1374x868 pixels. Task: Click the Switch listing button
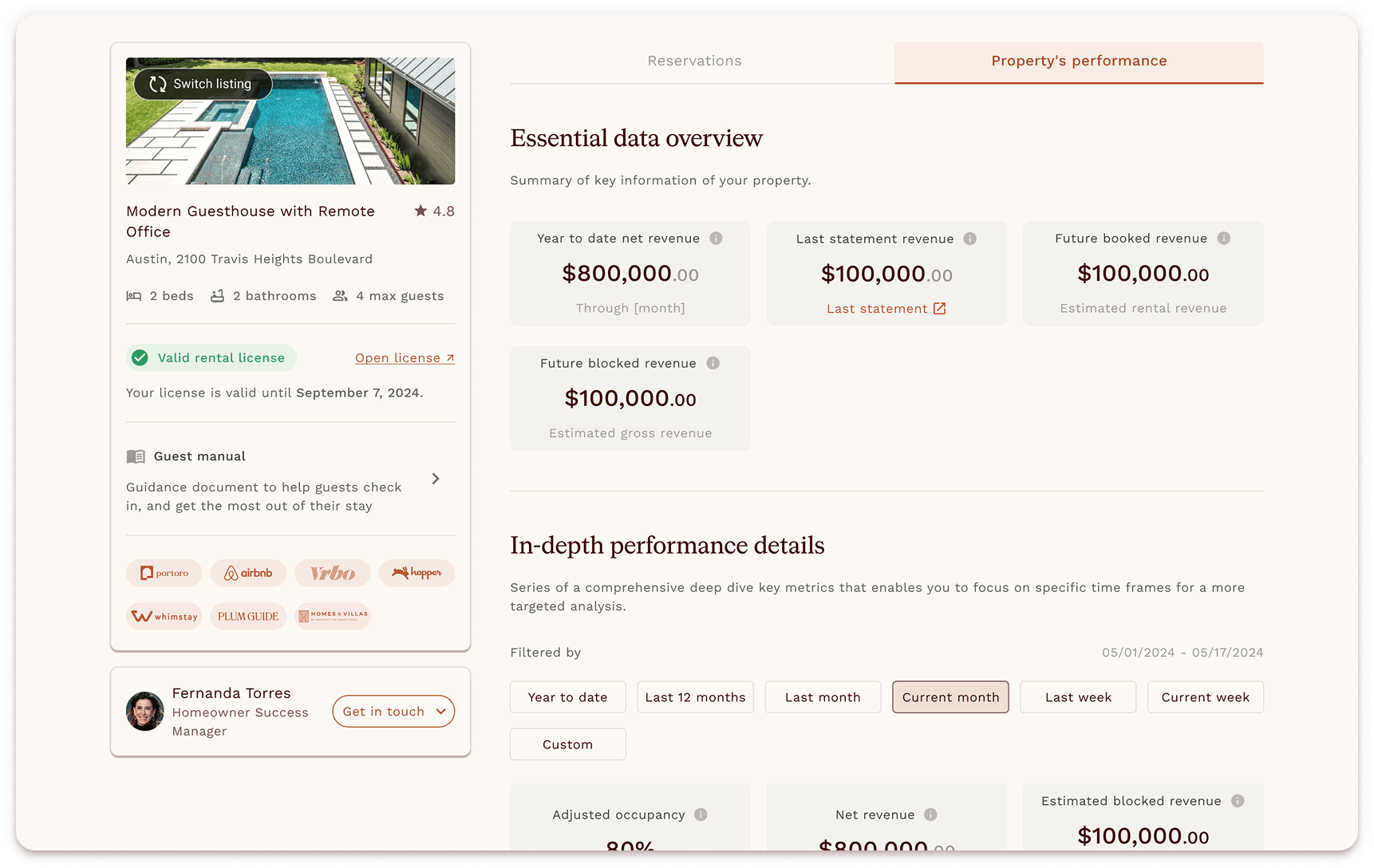tap(203, 84)
